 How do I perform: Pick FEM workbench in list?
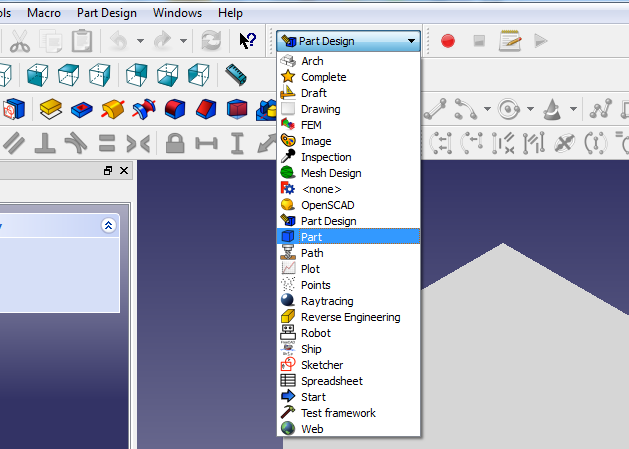(348, 125)
